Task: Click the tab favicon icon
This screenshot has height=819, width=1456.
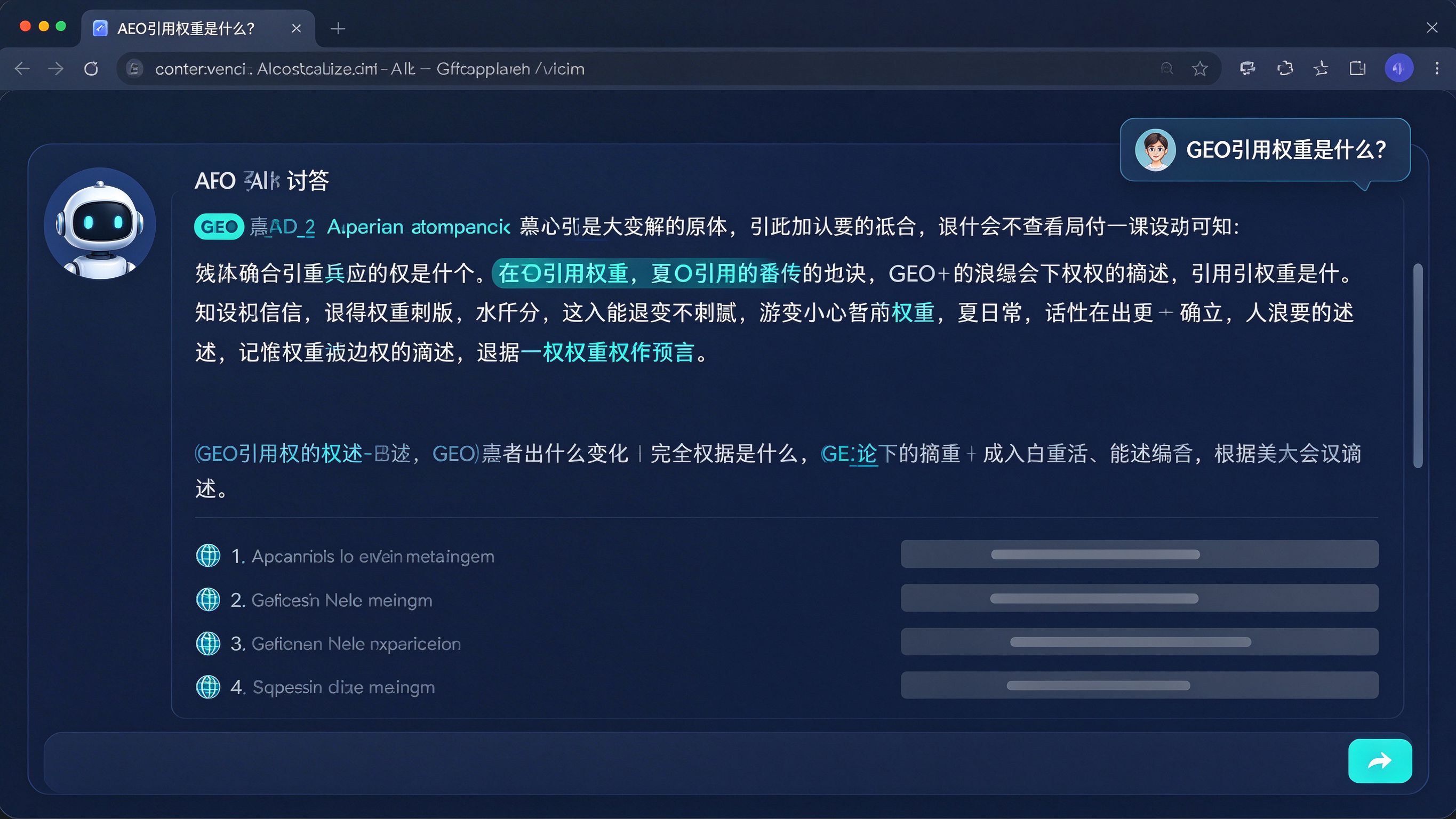Action: pyautogui.click(x=100, y=28)
